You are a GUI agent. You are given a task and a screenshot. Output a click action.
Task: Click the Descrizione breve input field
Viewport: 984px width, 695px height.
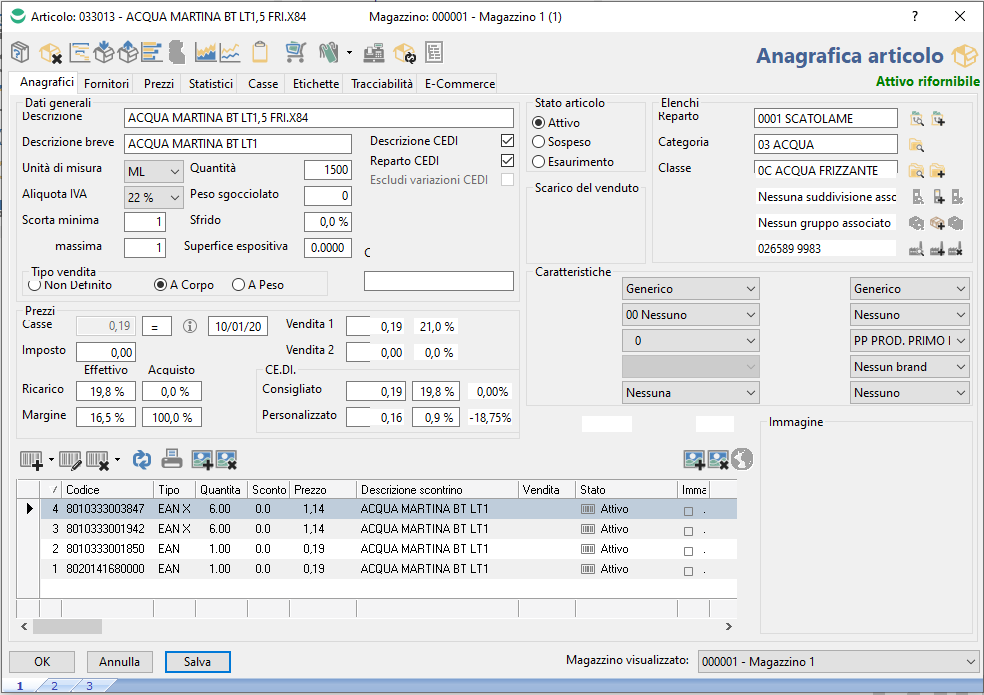click(238, 144)
